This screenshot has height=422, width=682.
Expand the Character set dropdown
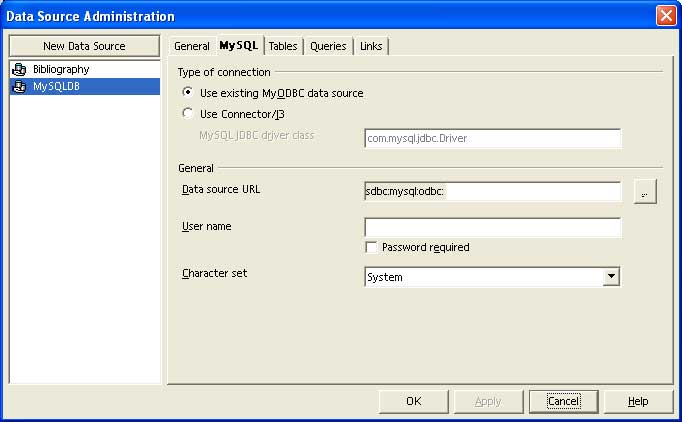pos(610,277)
